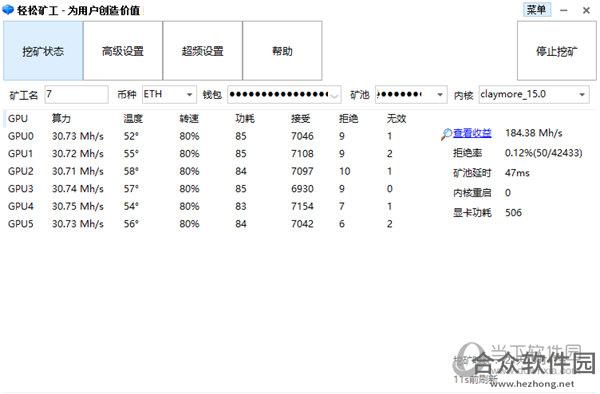Click accepted shares value 7108

302,154
